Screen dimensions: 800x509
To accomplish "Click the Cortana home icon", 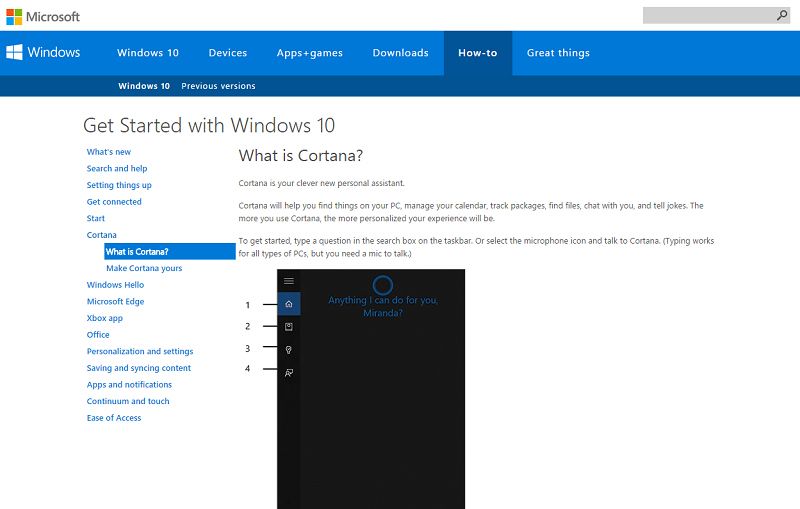I will coord(289,304).
